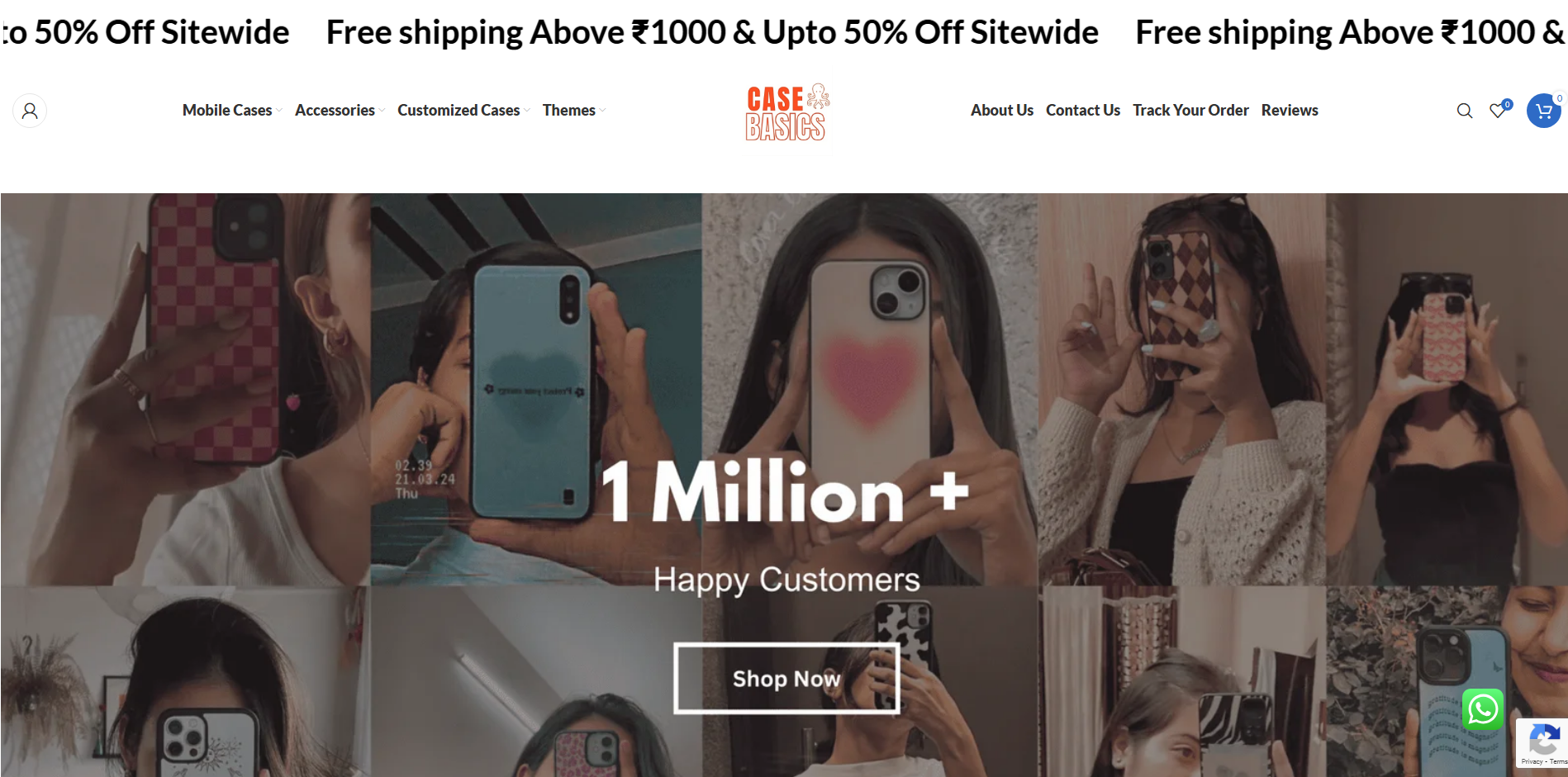The image size is (1568, 777).
Task: Click the Shop Now button
Action: pos(786,679)
